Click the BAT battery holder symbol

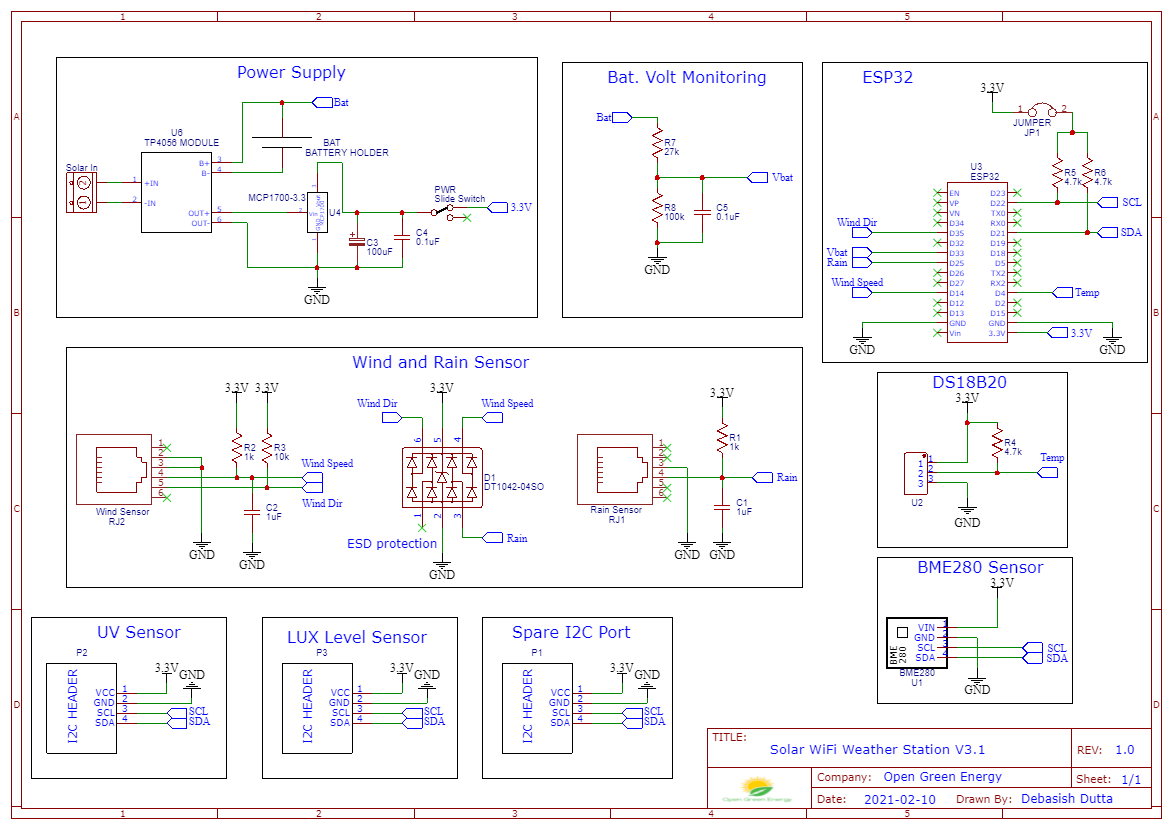pos(283,141)
